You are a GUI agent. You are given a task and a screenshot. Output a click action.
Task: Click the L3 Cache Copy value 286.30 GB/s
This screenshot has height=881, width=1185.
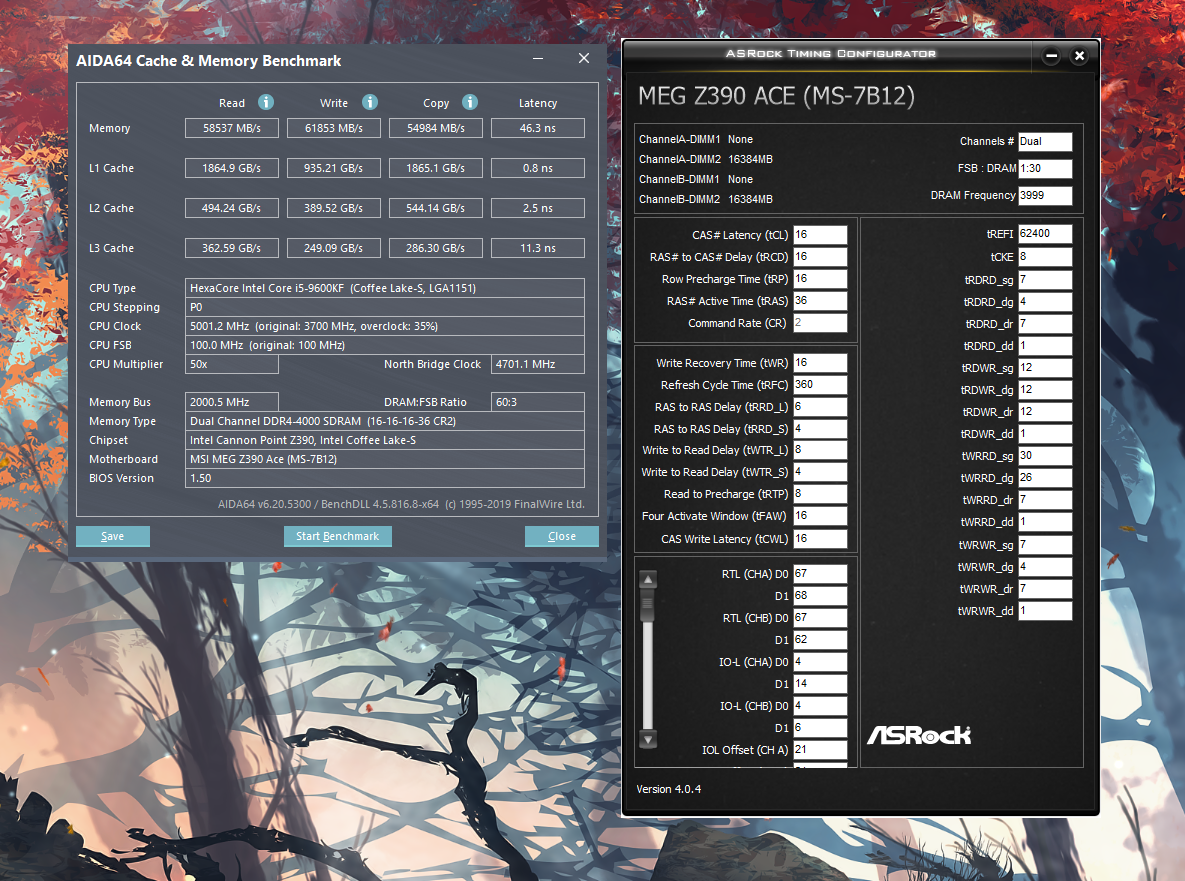point(435,248)
